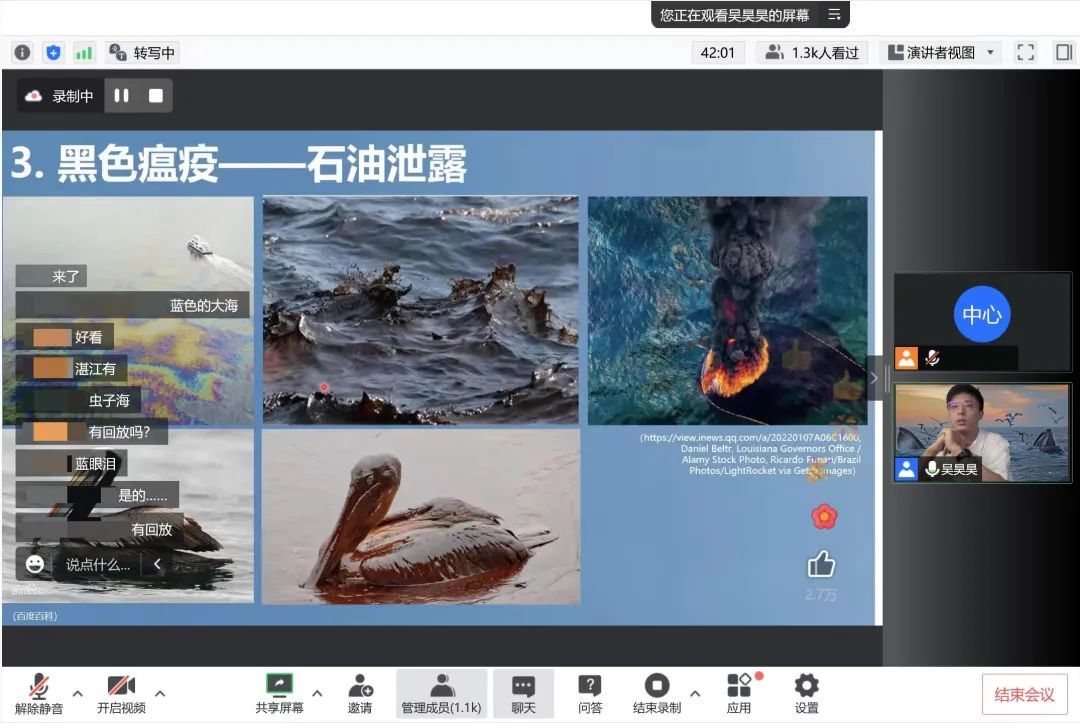Viewport: 1080px width, 723px height.
Task: Open the 邀请 invite icon
Action: [x=360, y=693]
